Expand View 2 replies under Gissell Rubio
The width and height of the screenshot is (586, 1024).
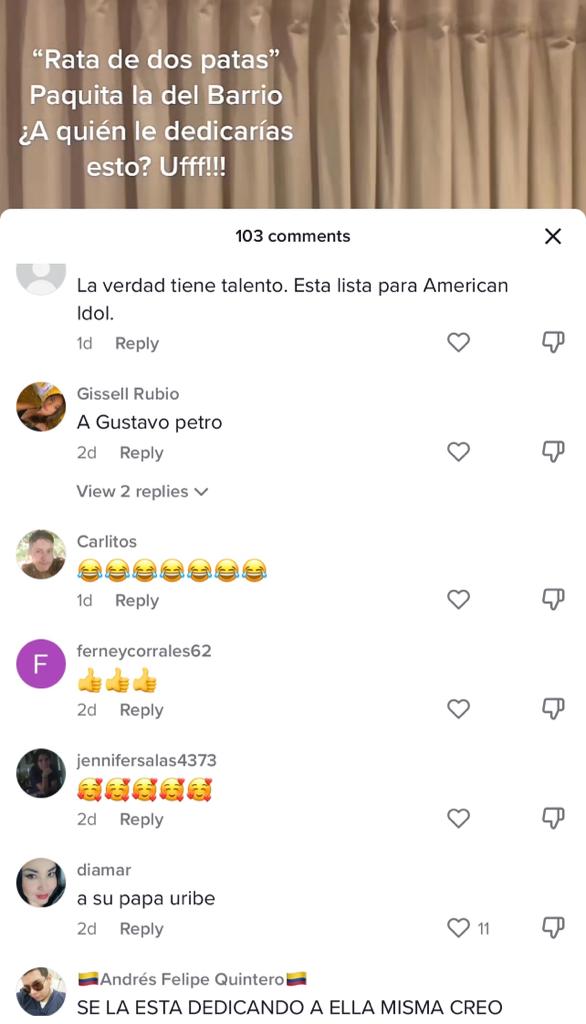tap(142, 491)
